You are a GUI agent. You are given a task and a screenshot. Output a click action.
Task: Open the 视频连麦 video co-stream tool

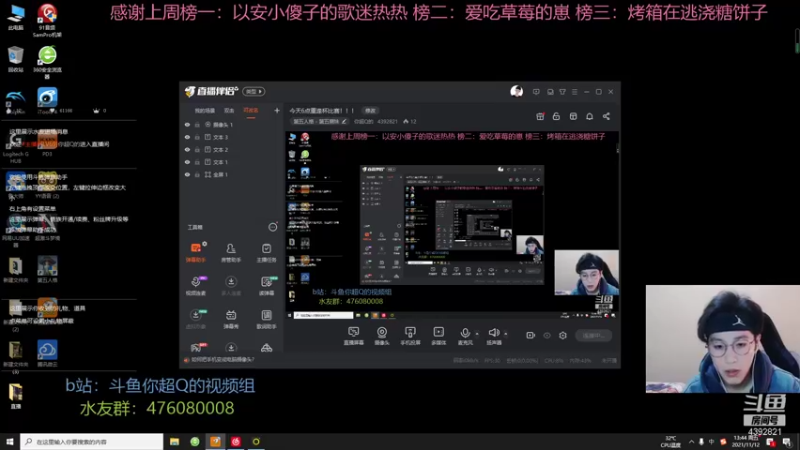195,286
